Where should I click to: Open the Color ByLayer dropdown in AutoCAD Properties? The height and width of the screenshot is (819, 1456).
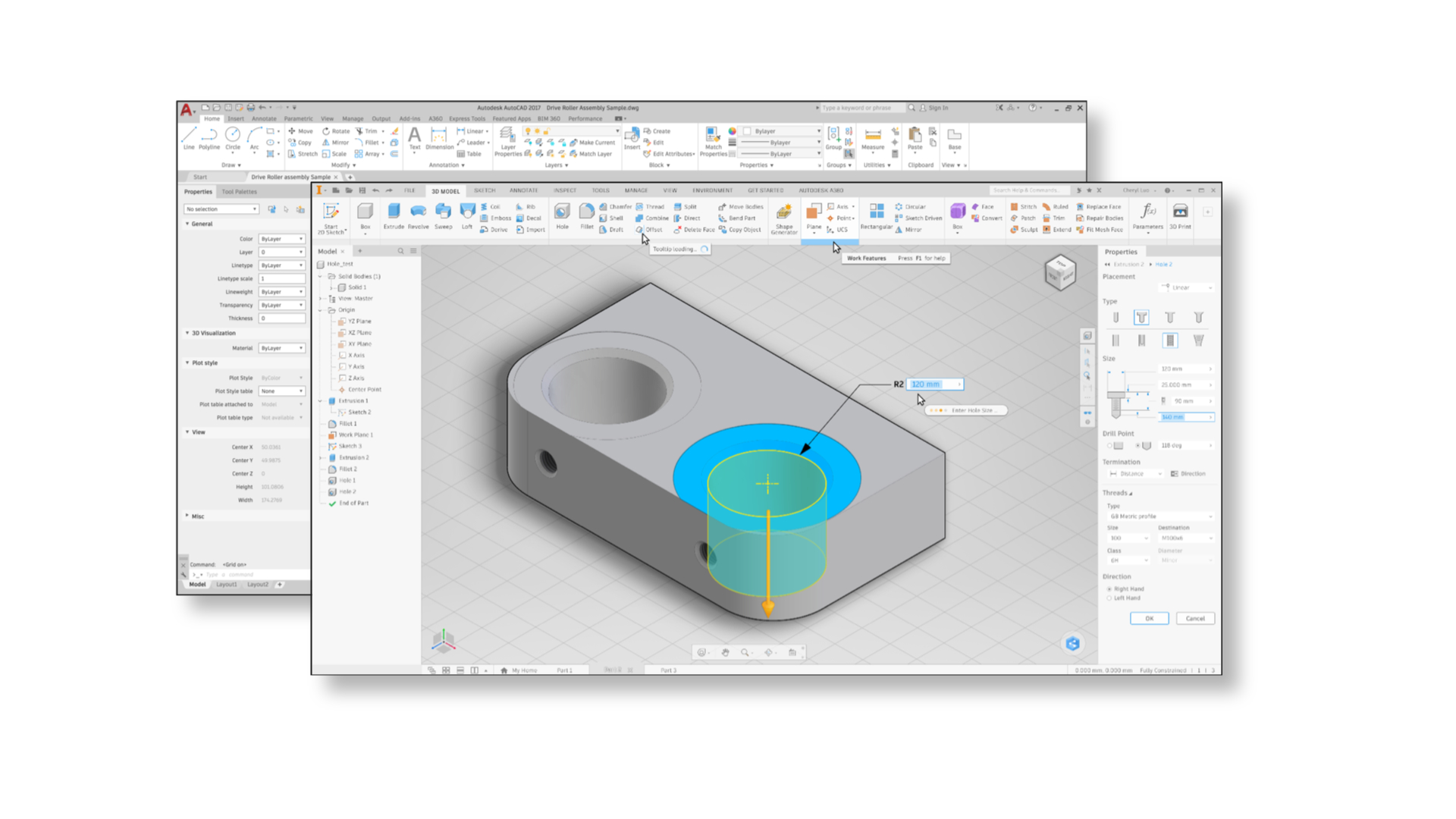(x=281, y=239)
